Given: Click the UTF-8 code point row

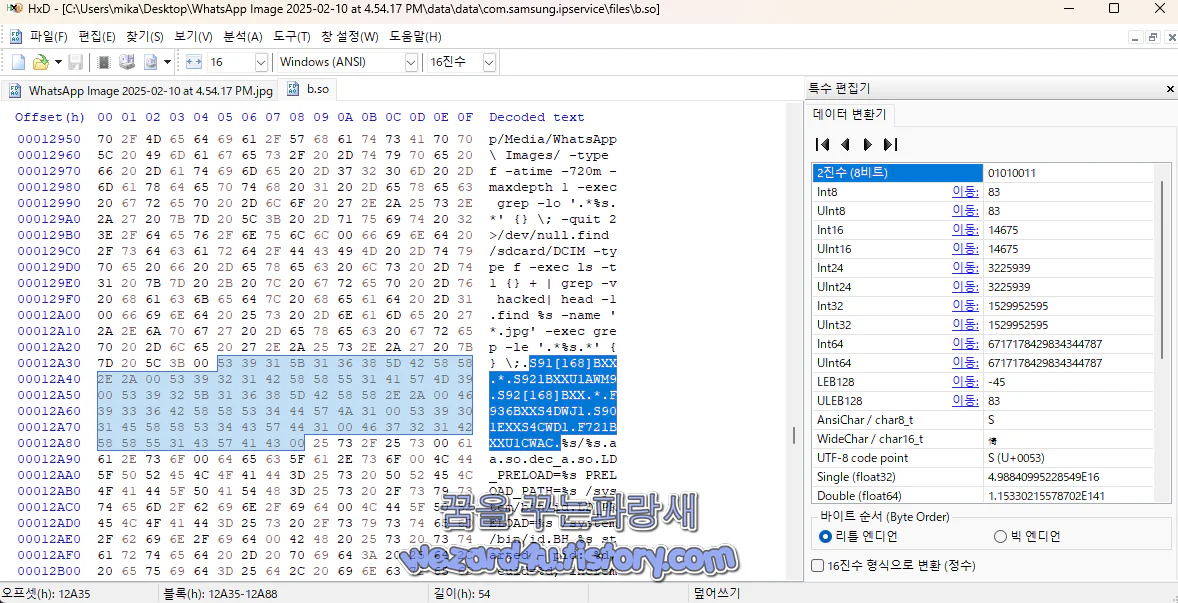Looking at the screenshot, I should click(x=984, y=458).
